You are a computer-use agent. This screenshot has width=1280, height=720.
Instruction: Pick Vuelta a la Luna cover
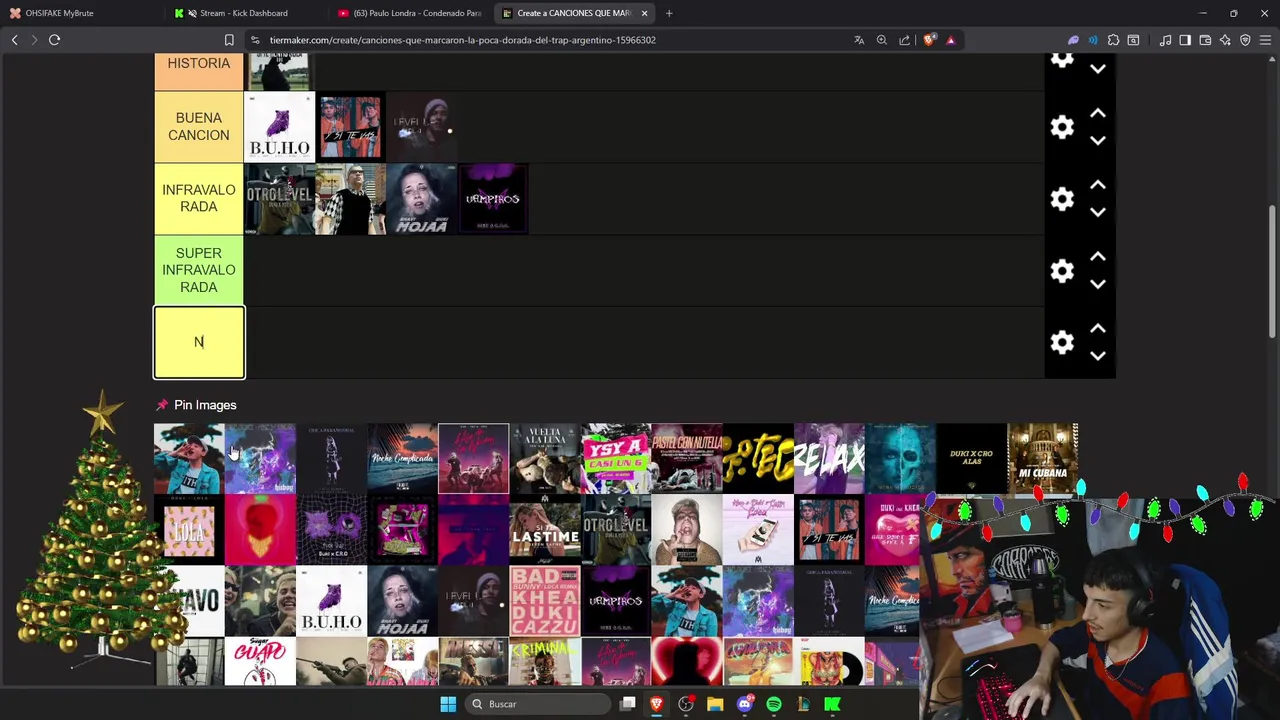(544, 459)
